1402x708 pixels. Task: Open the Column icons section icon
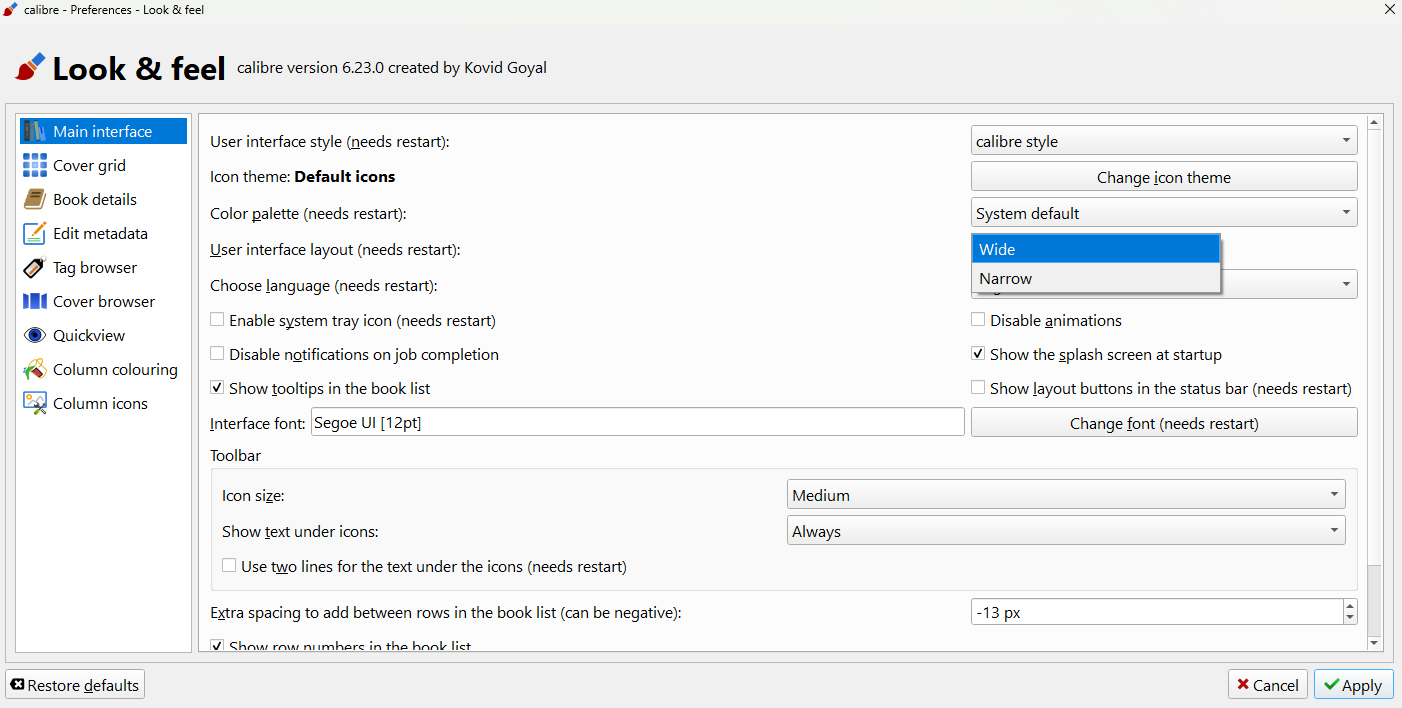coord(35,403)
